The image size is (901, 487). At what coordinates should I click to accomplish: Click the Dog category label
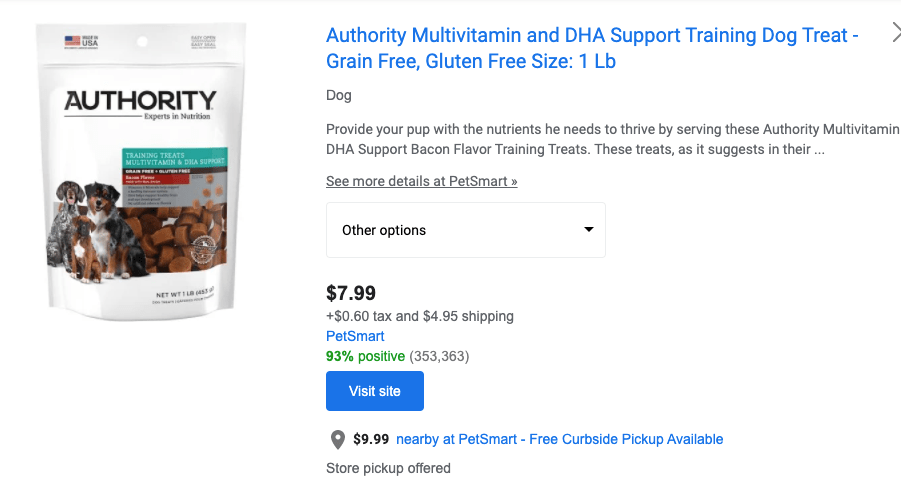[339, 96]
